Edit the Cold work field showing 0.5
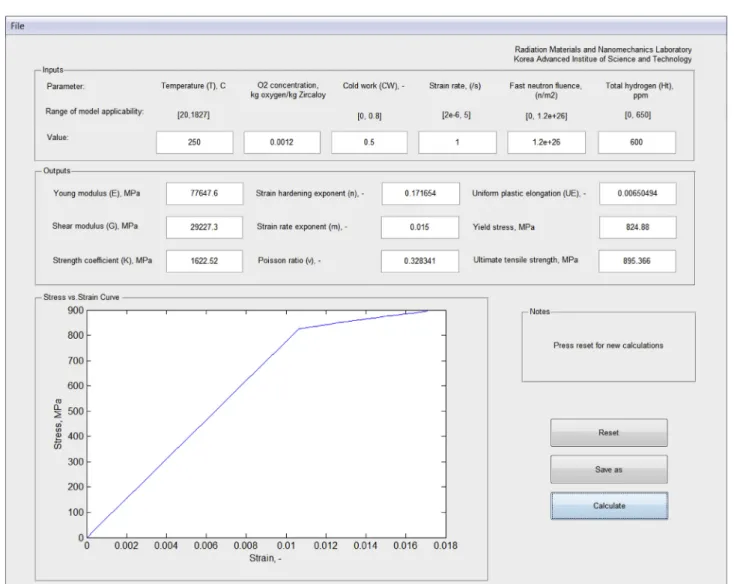The width and height of the screenshot is (734, 584). (x=369, y=142)
